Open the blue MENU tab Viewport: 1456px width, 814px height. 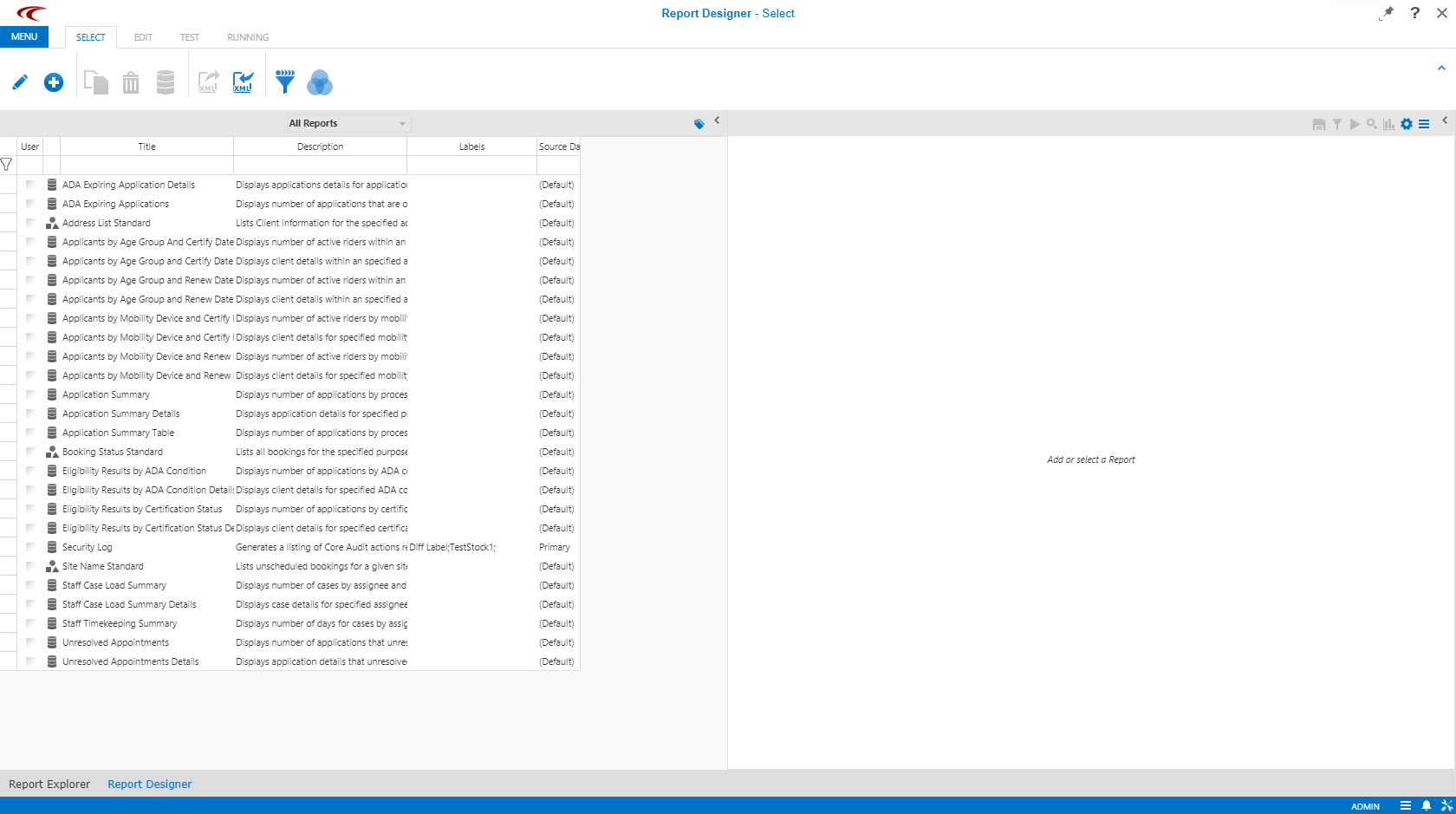point(24,36)
